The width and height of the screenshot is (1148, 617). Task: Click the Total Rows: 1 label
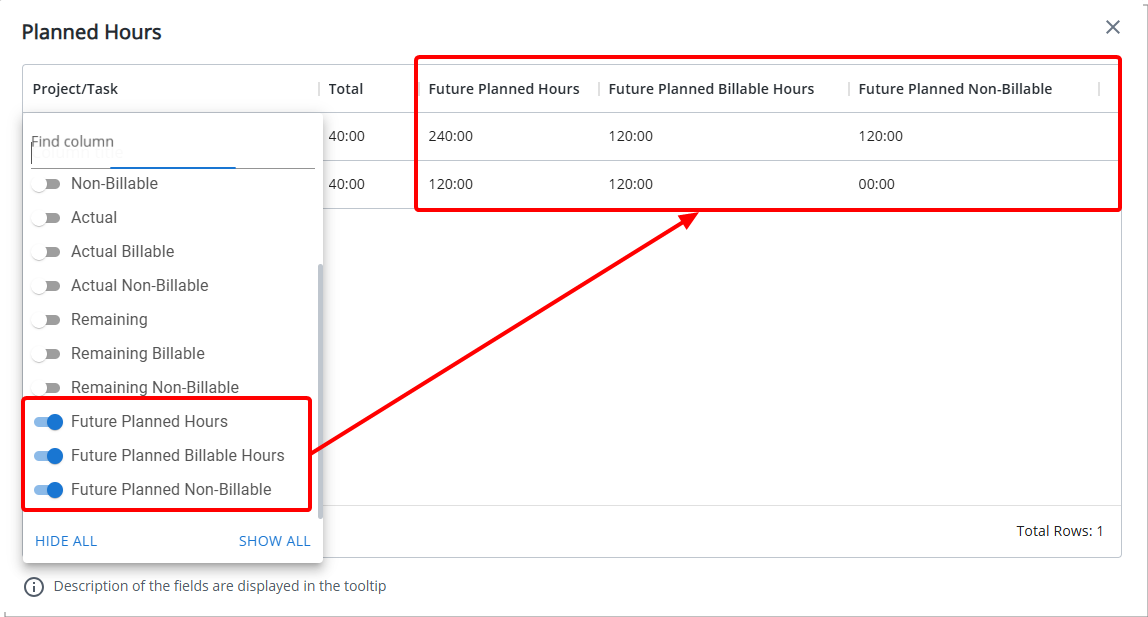coord(1059,531)
